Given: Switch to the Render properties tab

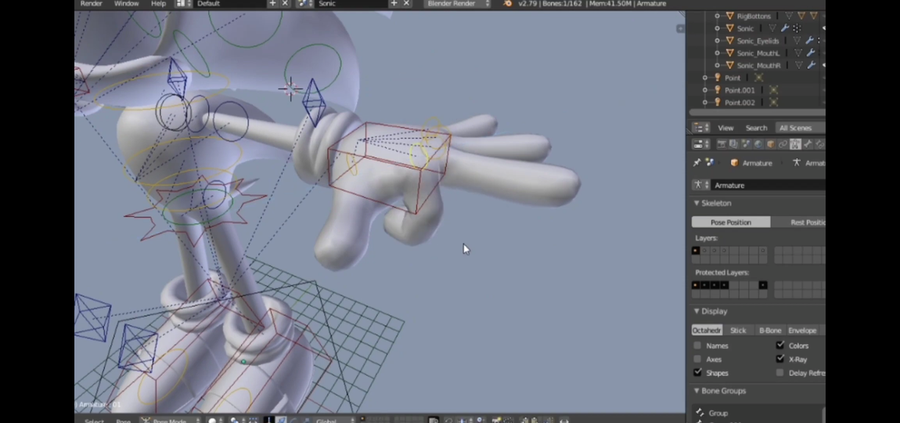Looking at the screenshot, I should click(x=721, y=145).
